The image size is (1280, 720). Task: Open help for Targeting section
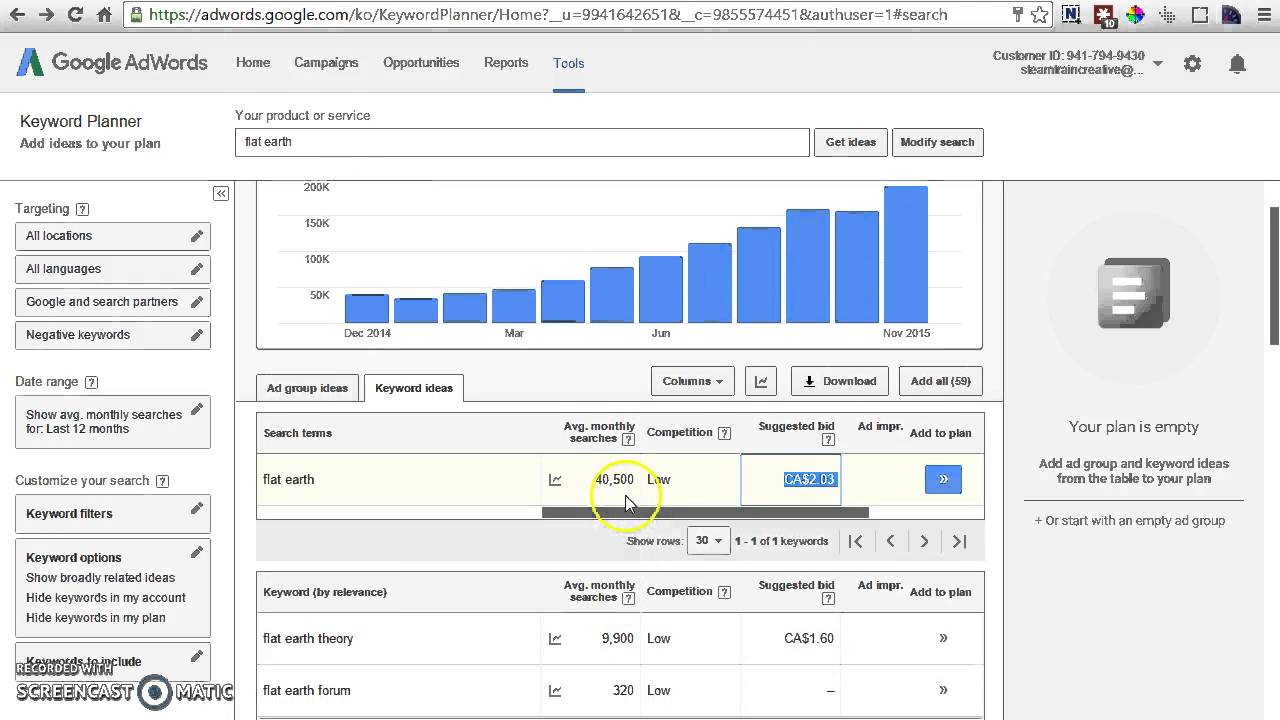[82, 209]
